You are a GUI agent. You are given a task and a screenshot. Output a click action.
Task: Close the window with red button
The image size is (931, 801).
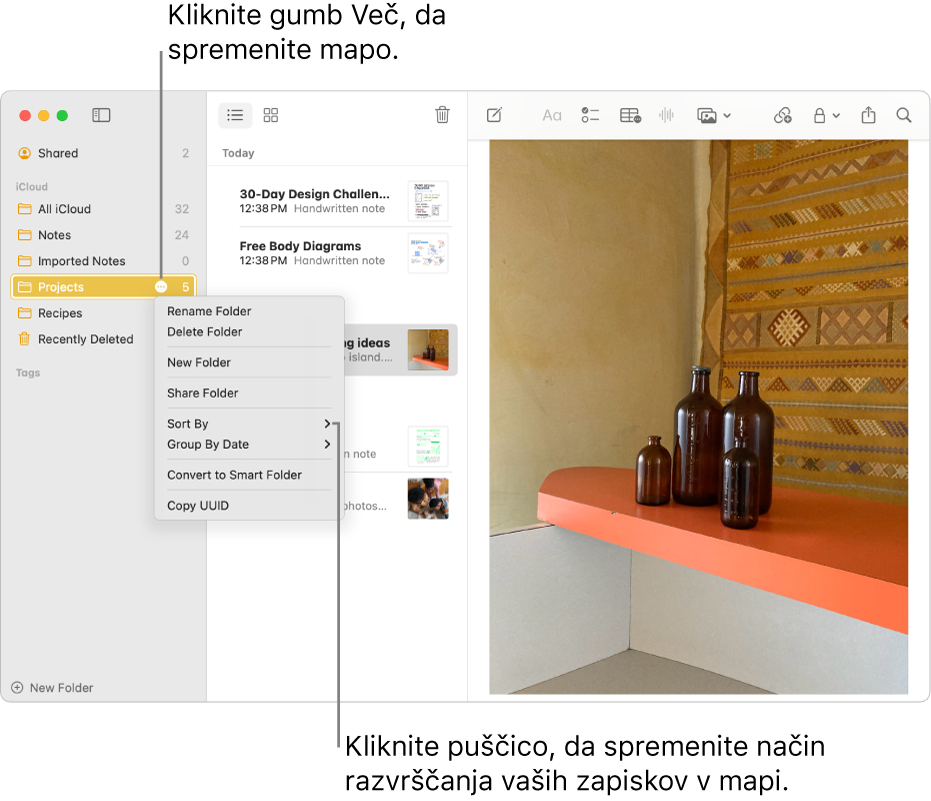25,115
